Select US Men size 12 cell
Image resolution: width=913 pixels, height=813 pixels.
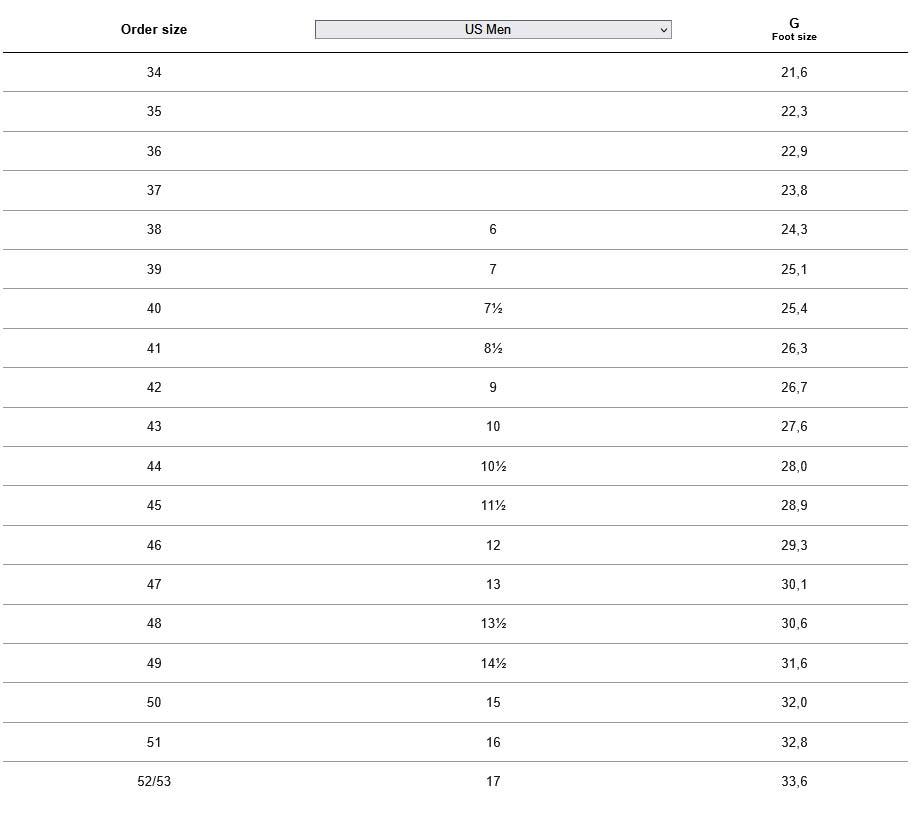(493, 545)
